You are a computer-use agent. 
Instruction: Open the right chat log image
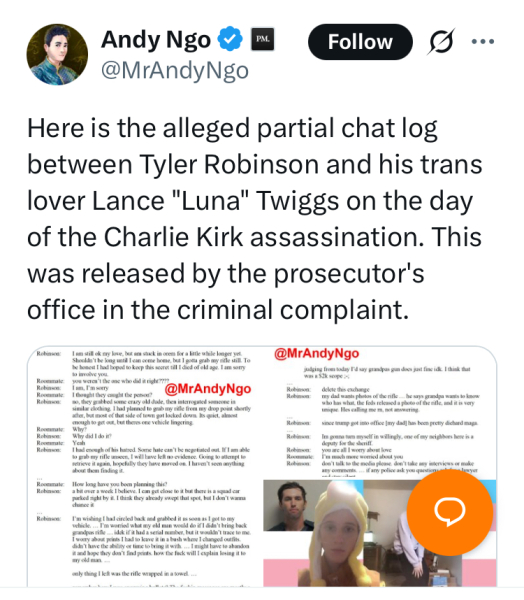pyautogui.click(x=380, y=411)
